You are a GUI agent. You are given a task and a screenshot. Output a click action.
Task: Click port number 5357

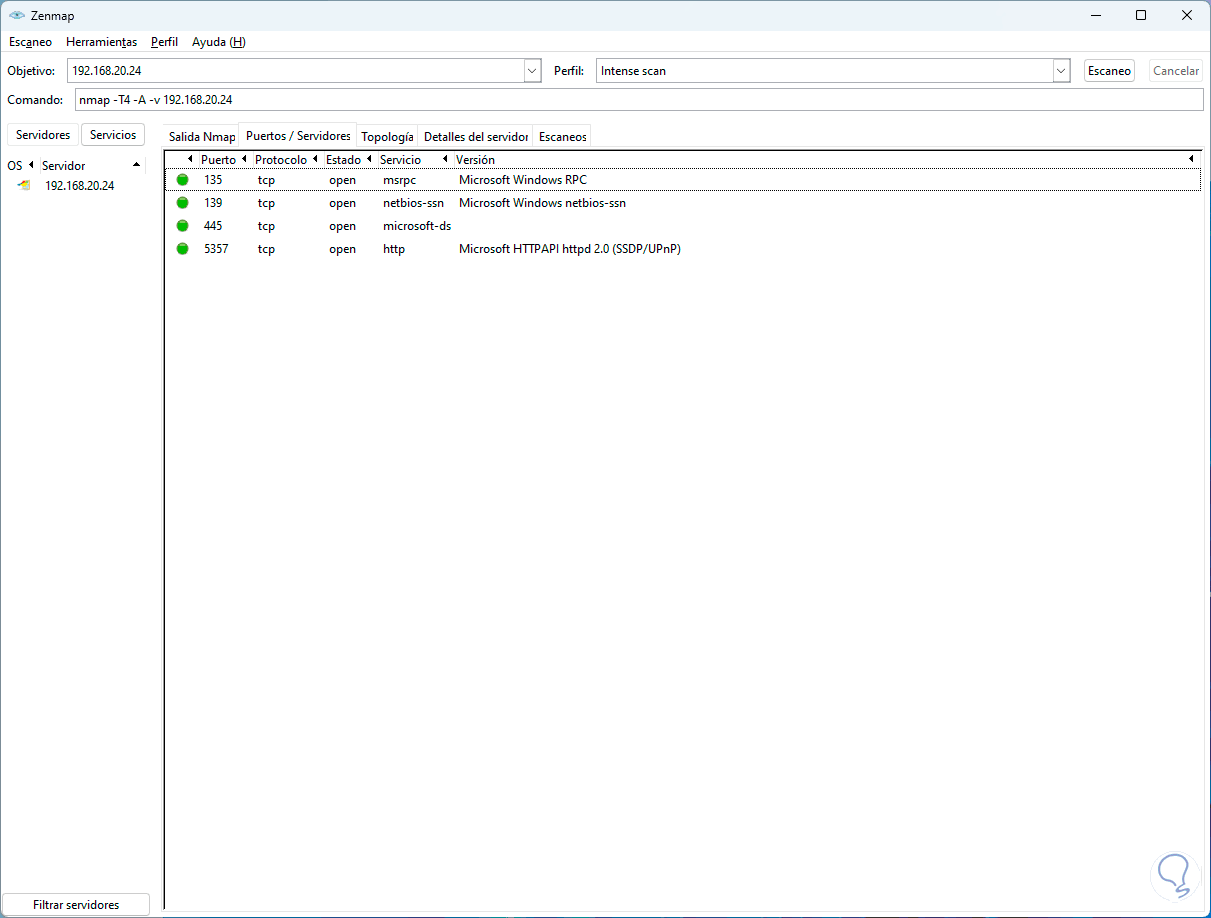[216, 249]
